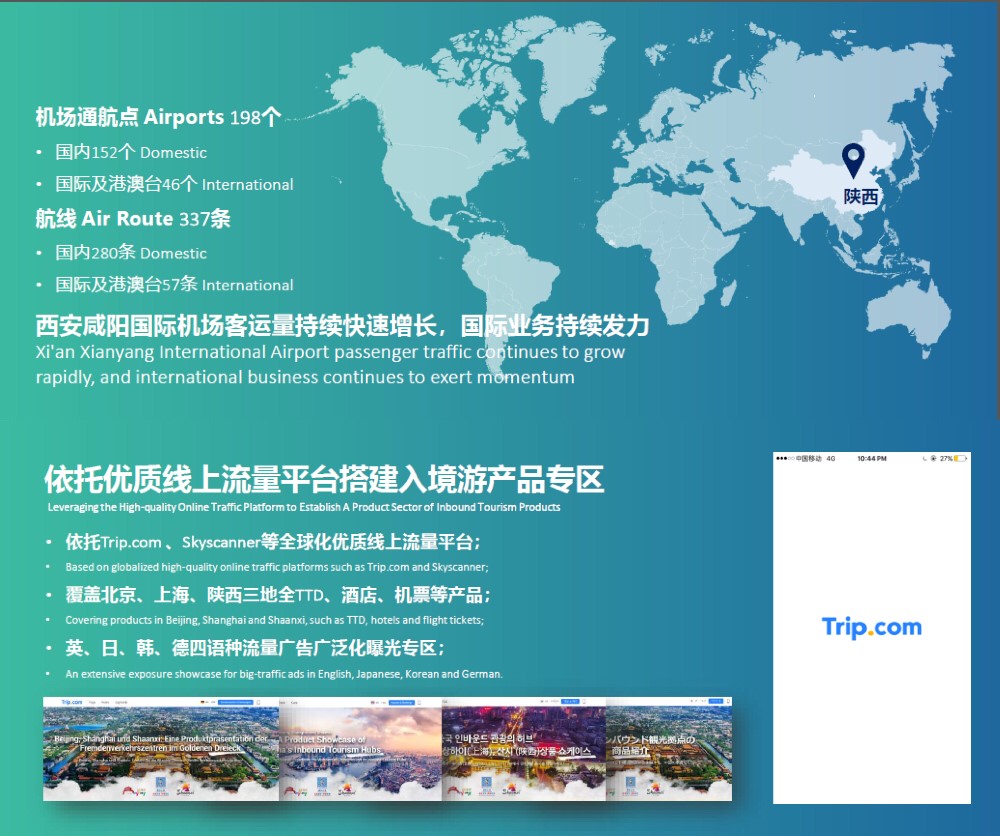Click the 27% battery level indicator
Screen dimensions: 1000x836
tap(945, 459)
